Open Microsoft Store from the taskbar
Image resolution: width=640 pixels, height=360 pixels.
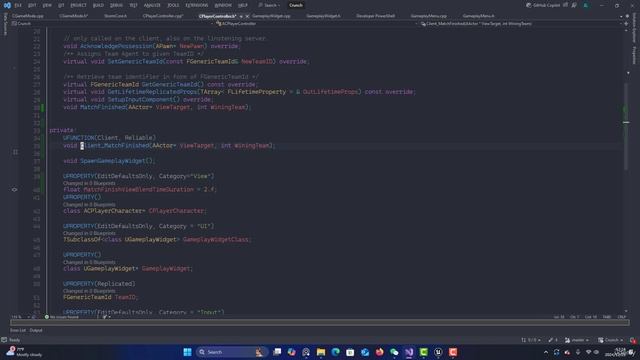click(x=350, y=352)
